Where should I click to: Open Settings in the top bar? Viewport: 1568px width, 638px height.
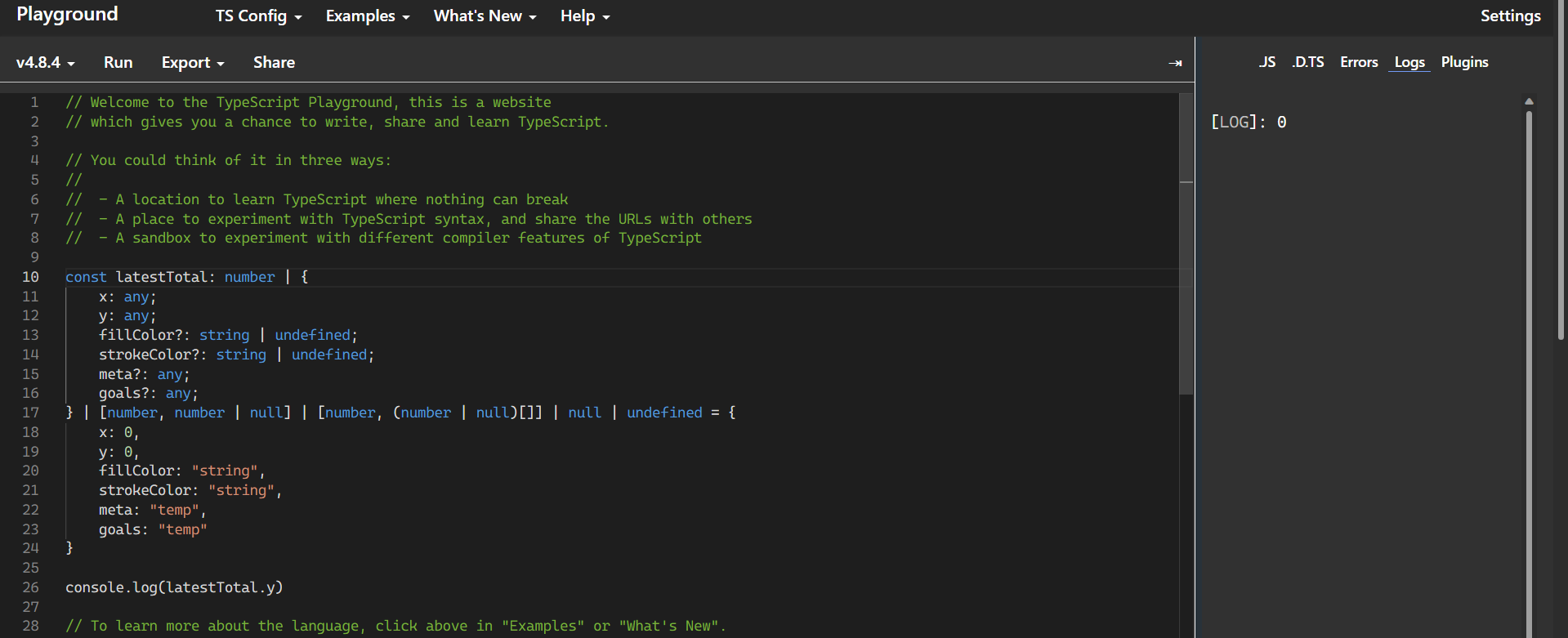[x=1510, y=16]
